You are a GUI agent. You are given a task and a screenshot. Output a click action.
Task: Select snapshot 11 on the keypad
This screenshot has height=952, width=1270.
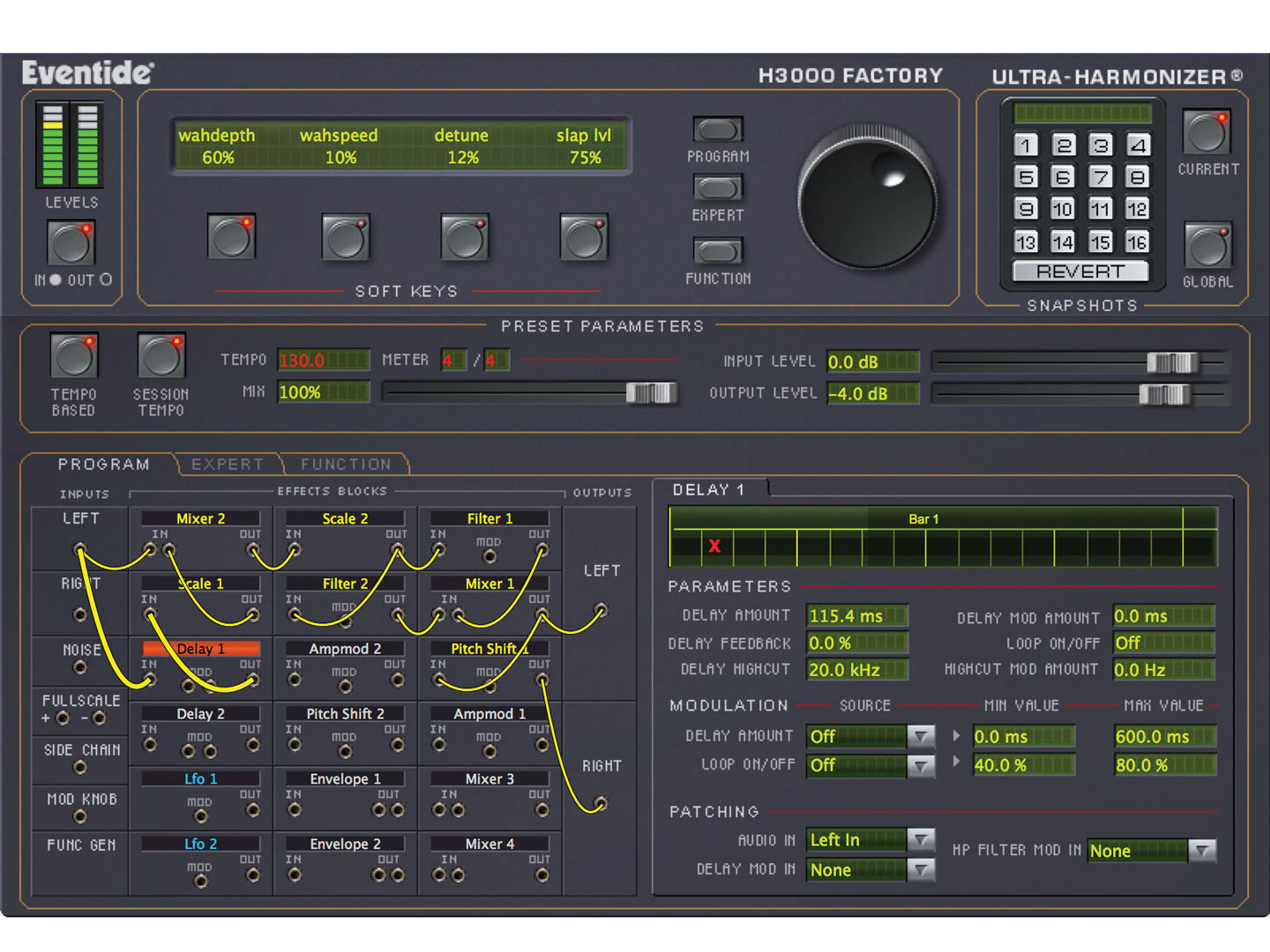1101,209
